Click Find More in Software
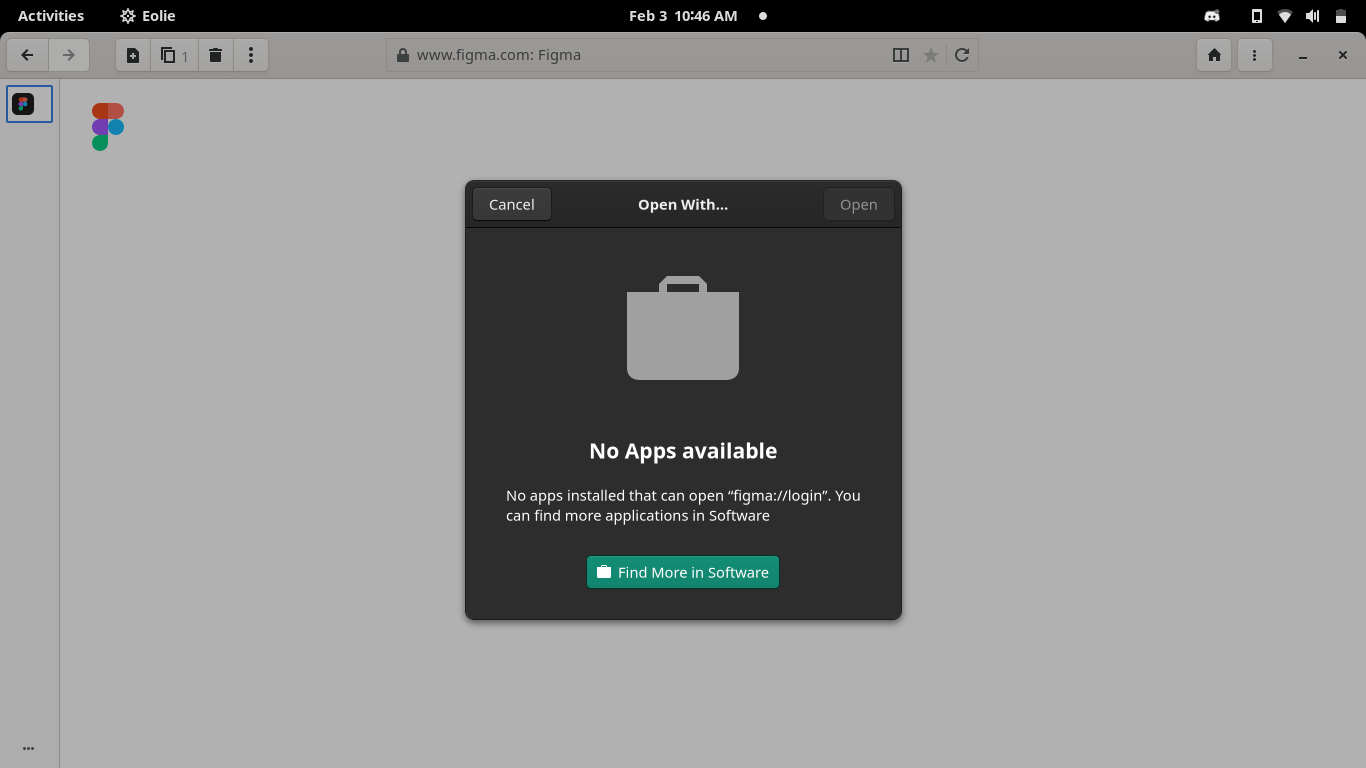This screenshot has width=1366, height=768. tap(682, 572)
